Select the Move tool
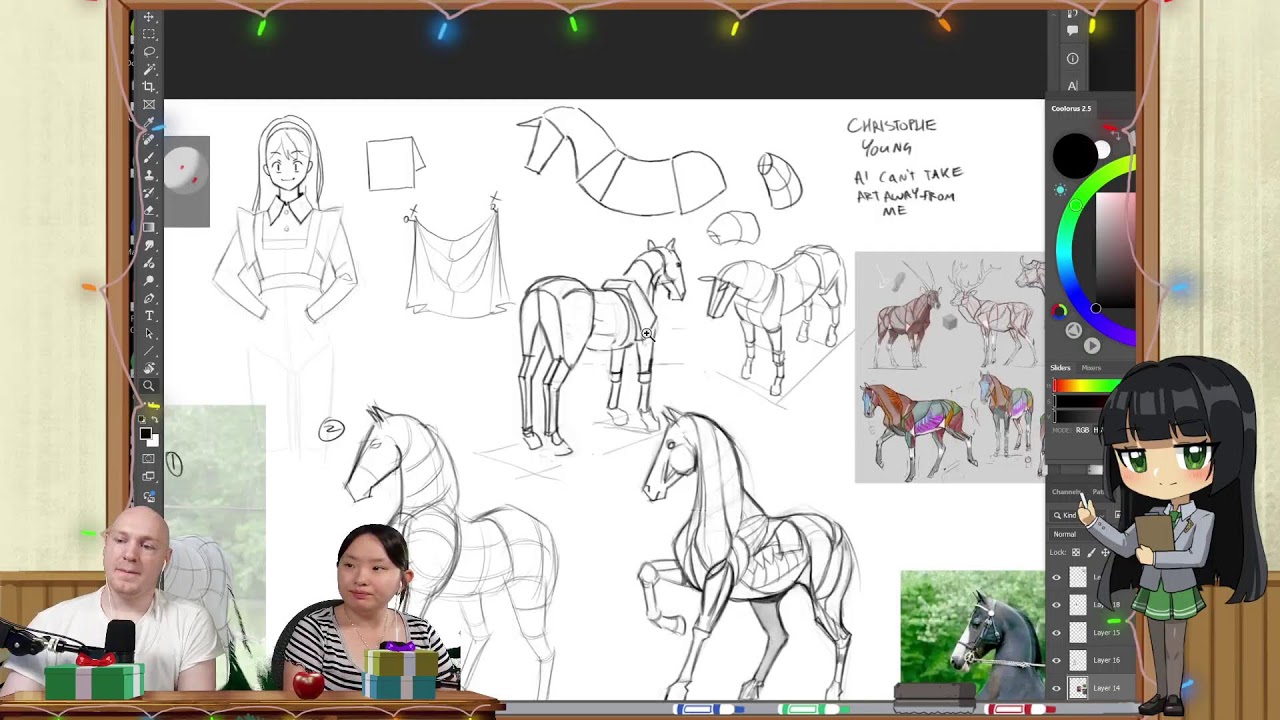 pyautogui.click(x=149, y=17)
